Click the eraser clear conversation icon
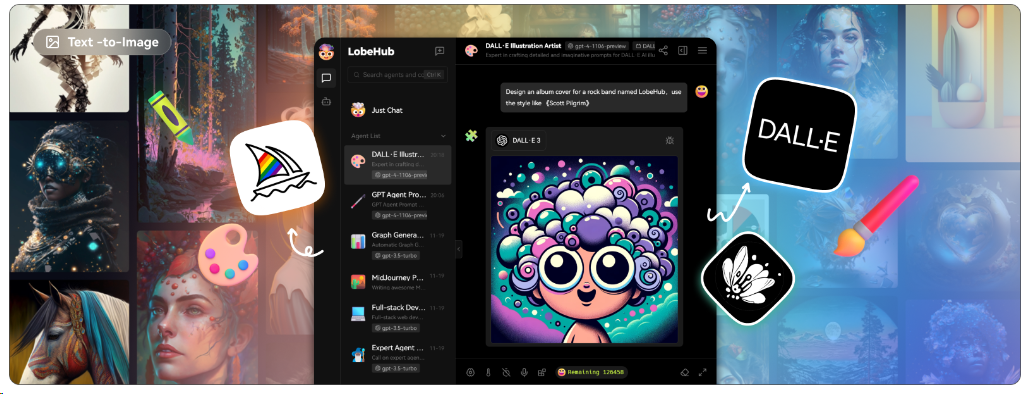Screen dimensions: 1027x394 pos(684,372)
